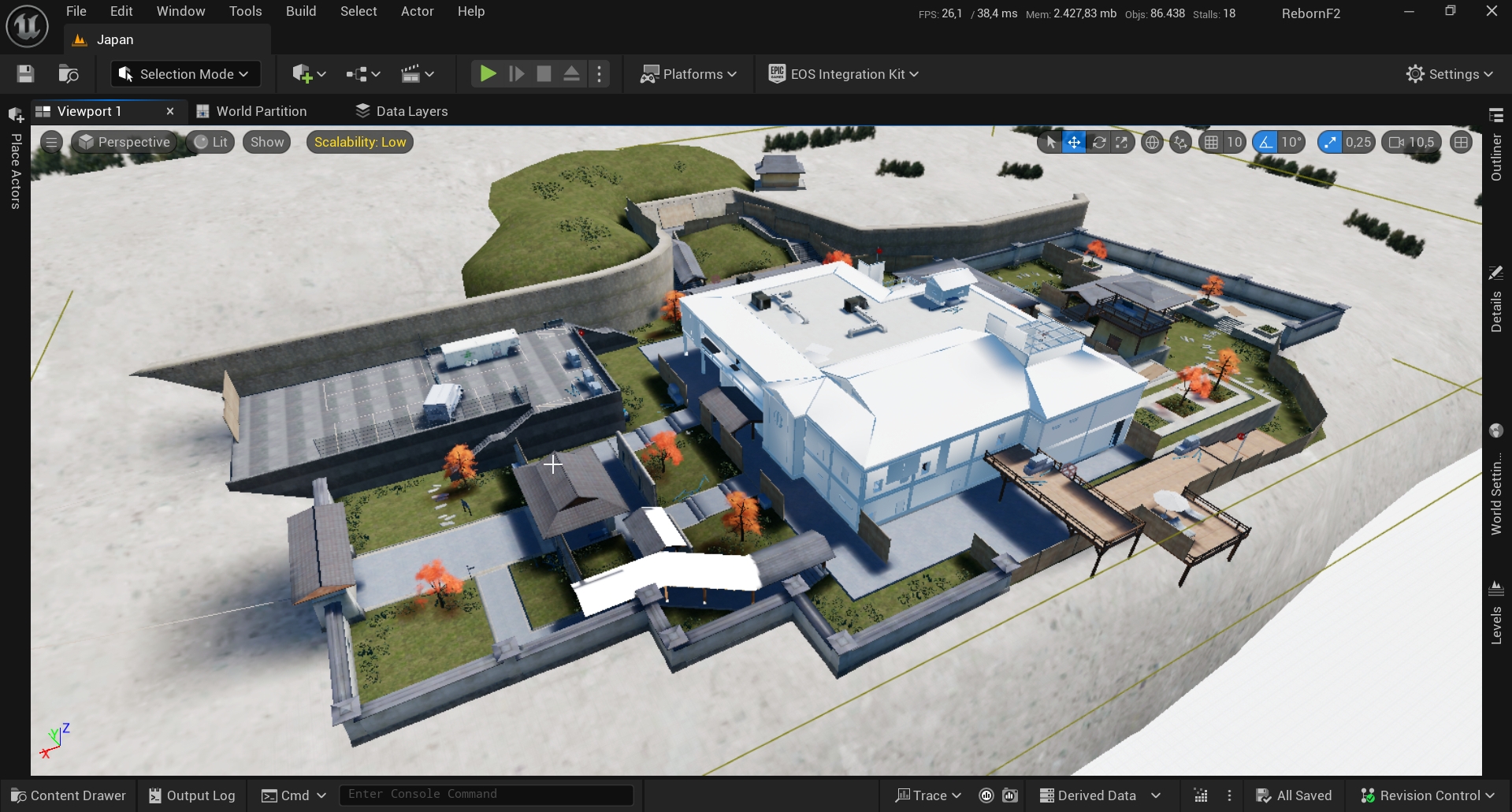1512x812 pixels.
Task: Select the scale objects tool
Action: coord(1121,143)
